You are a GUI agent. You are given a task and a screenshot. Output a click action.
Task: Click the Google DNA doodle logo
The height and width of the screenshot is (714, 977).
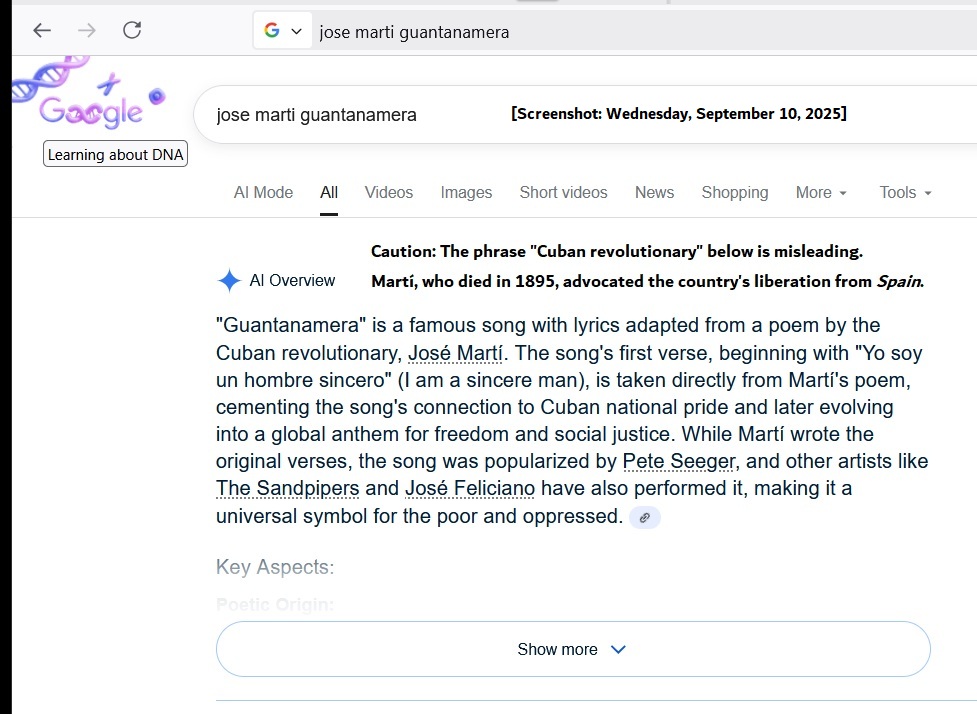(88, 102)
